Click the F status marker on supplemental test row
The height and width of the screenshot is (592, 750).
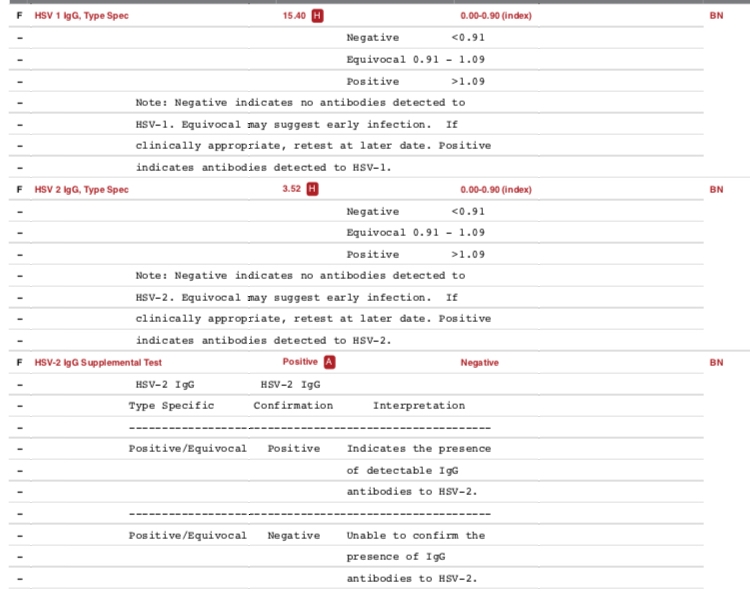click(20, 362)
